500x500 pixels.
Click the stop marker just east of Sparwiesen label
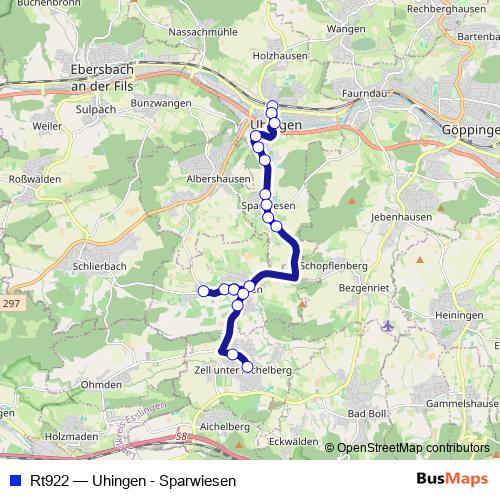pyautogui.click(x=276, y=226)
